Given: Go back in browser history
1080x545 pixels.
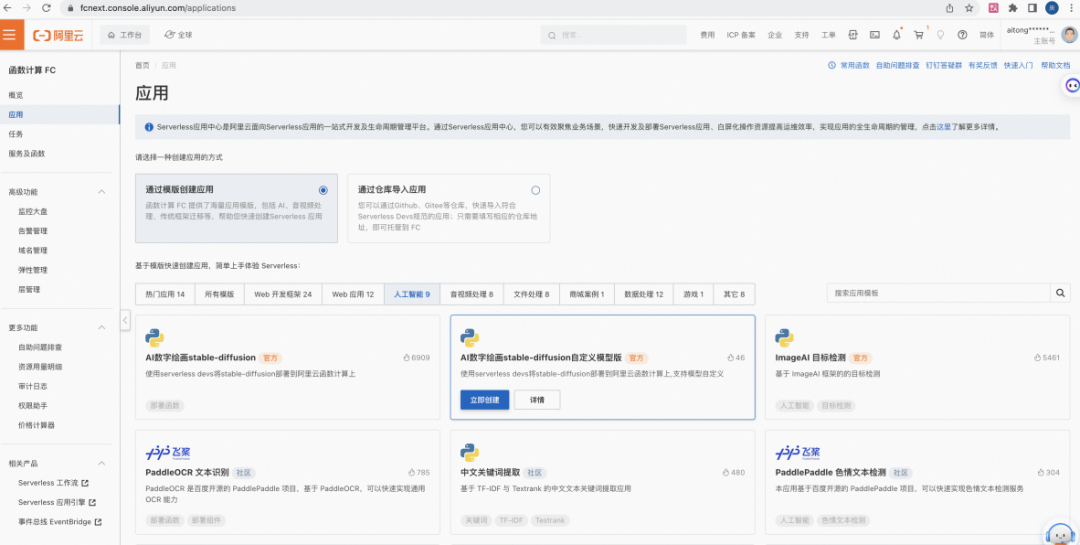Looking at the screenshot, I should 8,8.
